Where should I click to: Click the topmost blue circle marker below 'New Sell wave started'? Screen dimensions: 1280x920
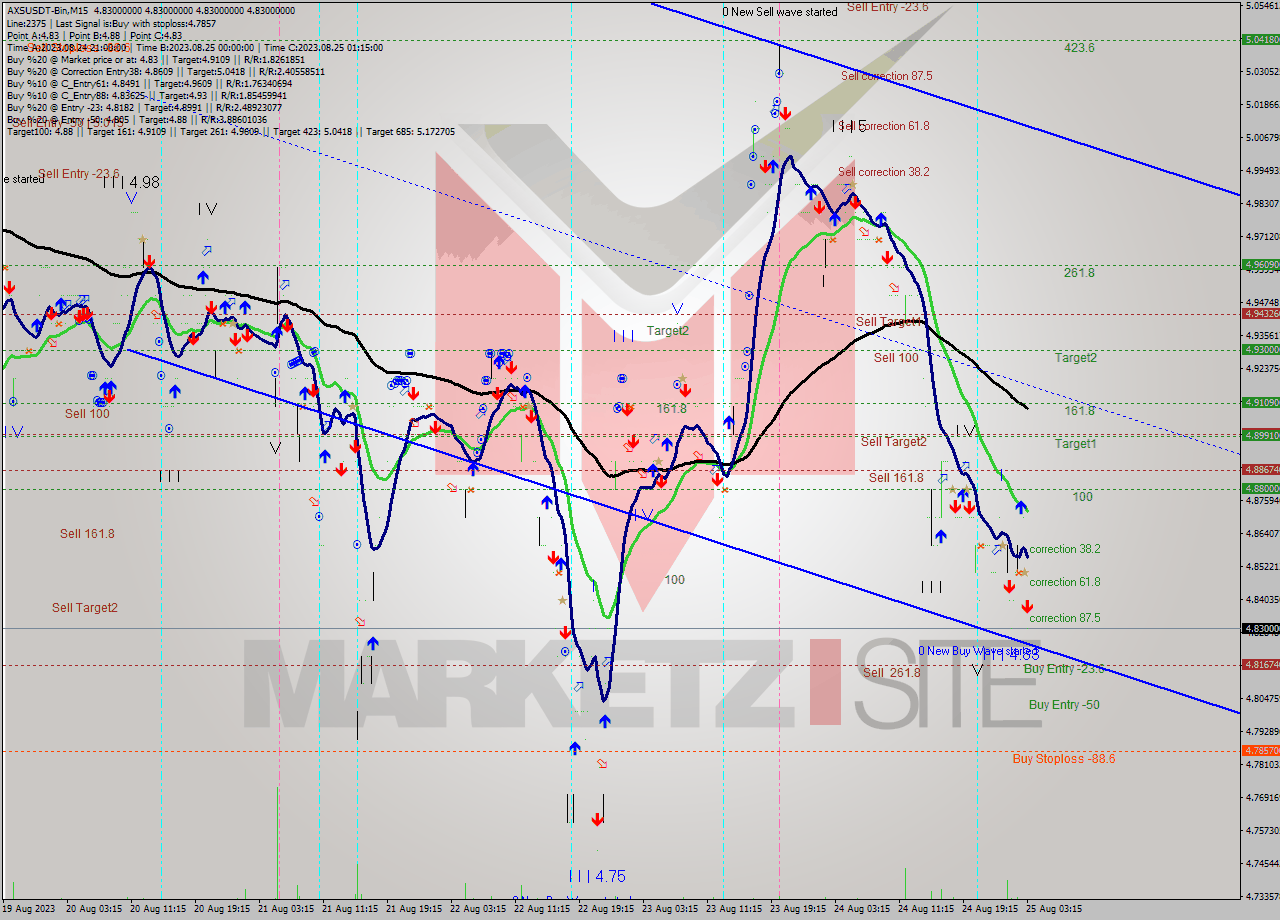tap(779, 74)
